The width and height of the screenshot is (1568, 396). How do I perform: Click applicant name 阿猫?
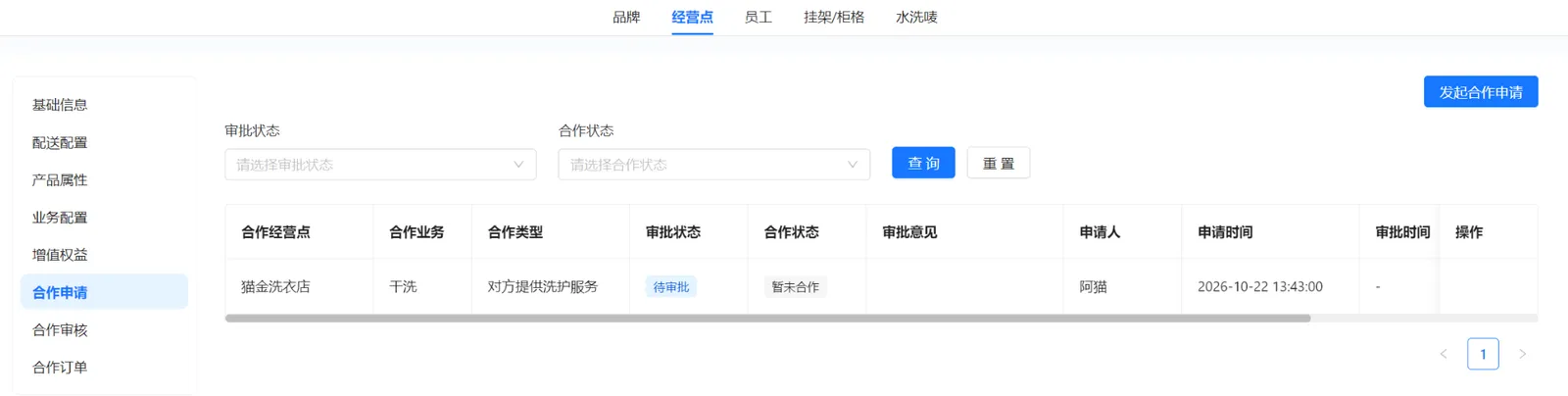pos(1094,286)
